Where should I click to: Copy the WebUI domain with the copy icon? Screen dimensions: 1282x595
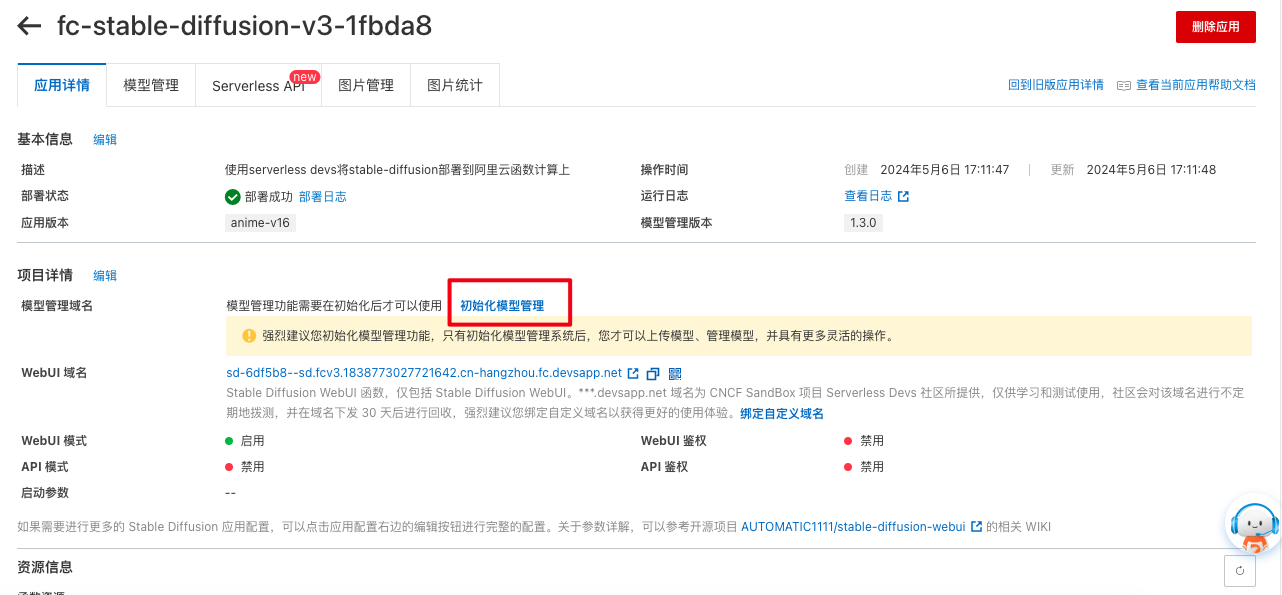tap(653, 373)
